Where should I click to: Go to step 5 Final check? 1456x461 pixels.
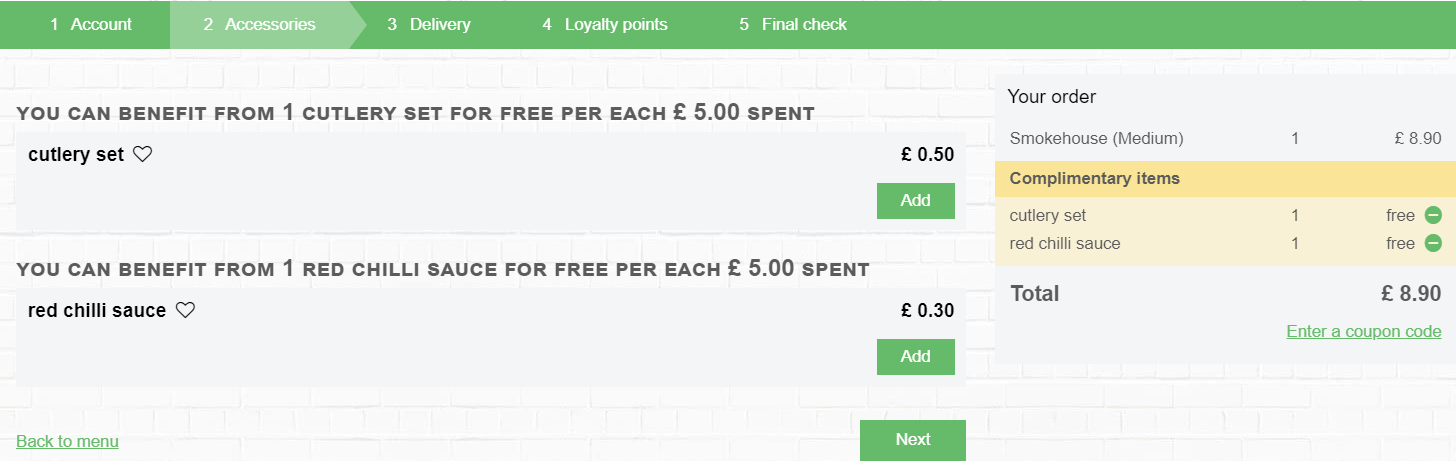point(792,24)
